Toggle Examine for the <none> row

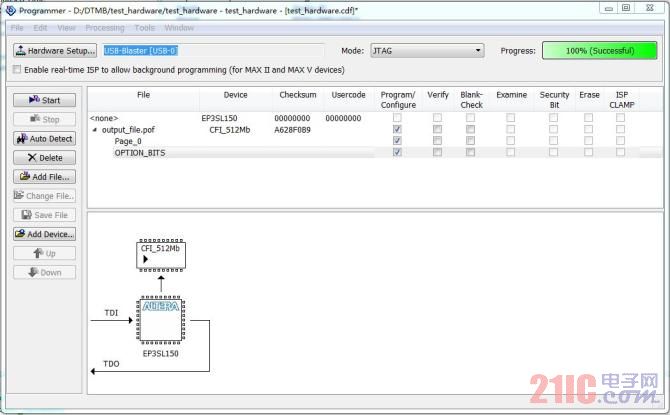coord(511,118)
